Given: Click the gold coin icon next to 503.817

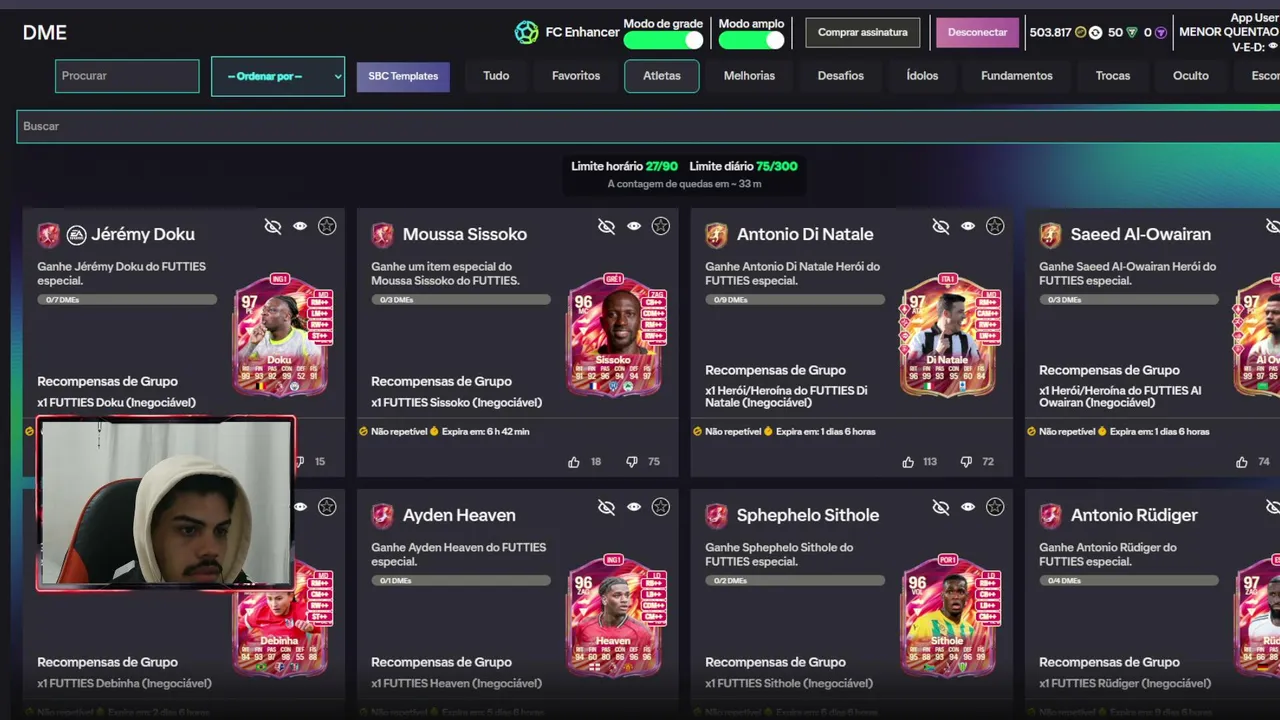Looking at the screenshot, I should pyautogui.click(x=1080, y=32).
